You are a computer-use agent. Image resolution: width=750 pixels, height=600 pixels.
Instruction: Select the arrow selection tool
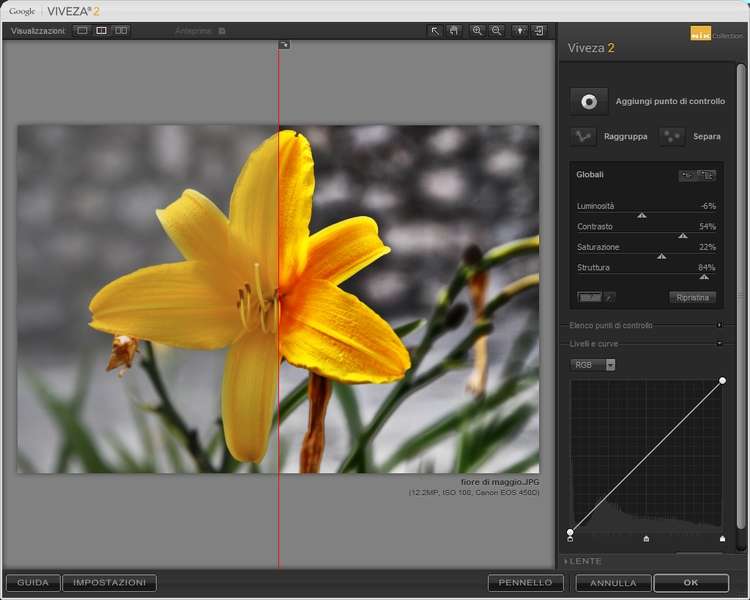tap(435, 31)
